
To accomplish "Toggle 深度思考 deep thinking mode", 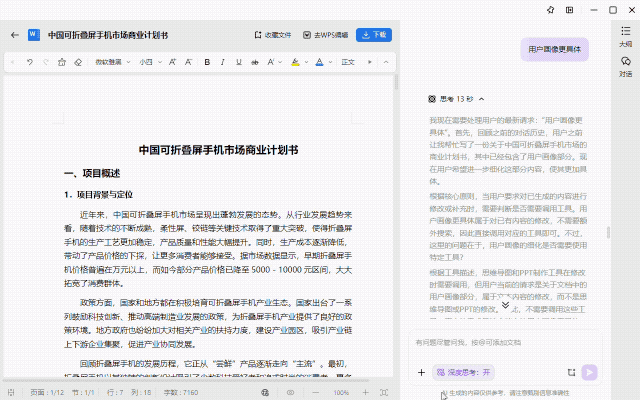I will 464,372.
